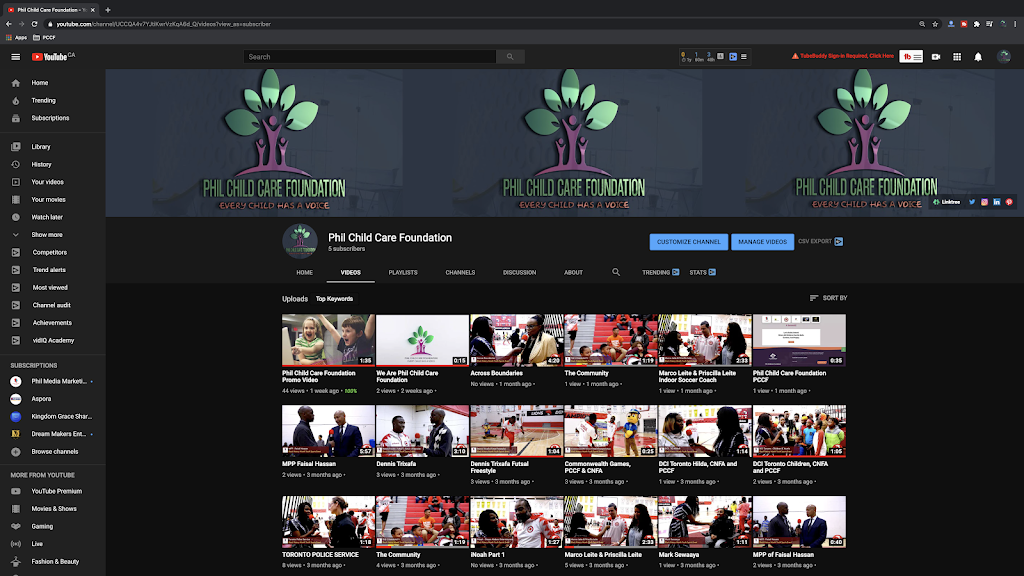Click CSV EXPORT button

820,242
